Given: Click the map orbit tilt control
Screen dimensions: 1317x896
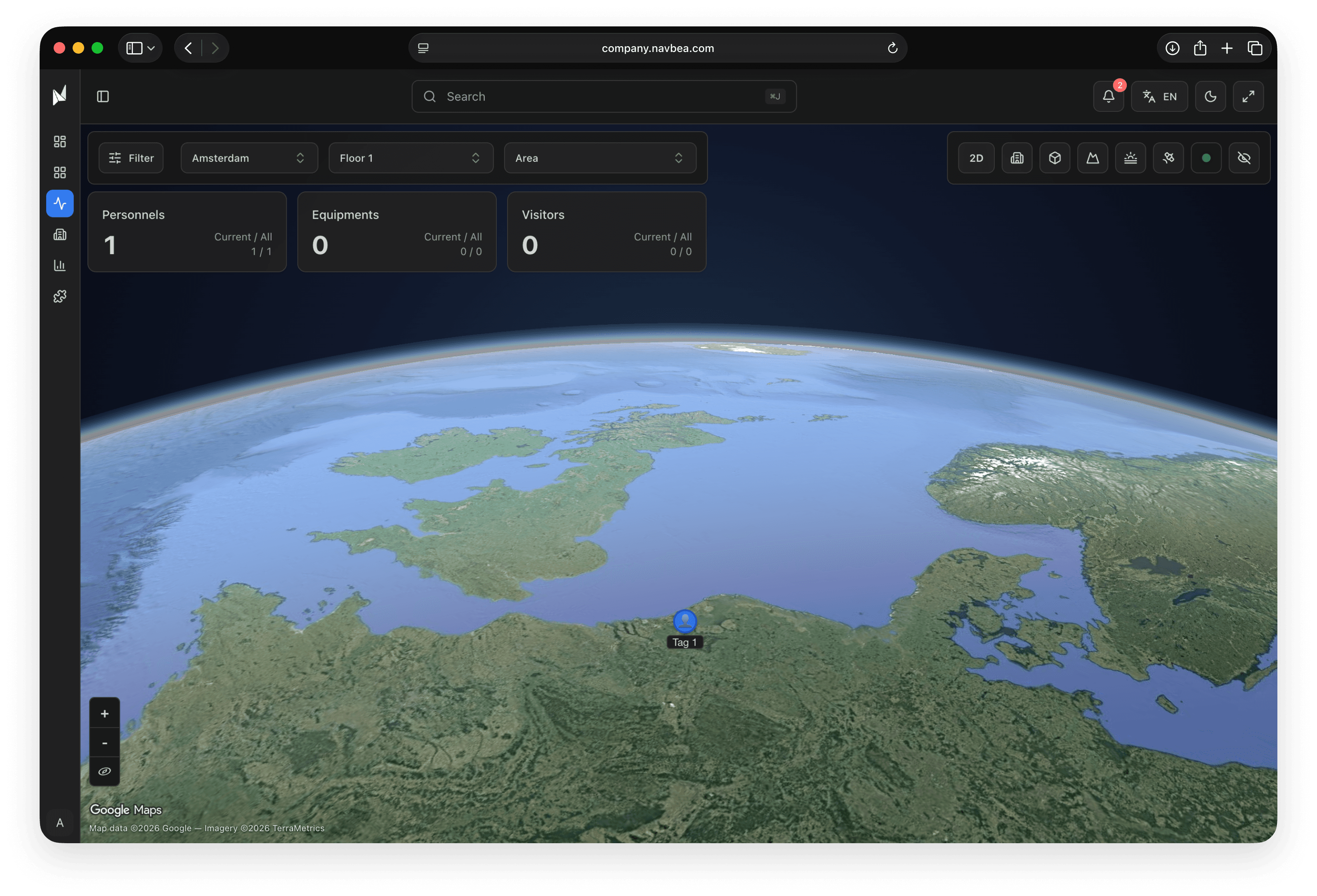Looking at the screenshot, I should 104,771.
